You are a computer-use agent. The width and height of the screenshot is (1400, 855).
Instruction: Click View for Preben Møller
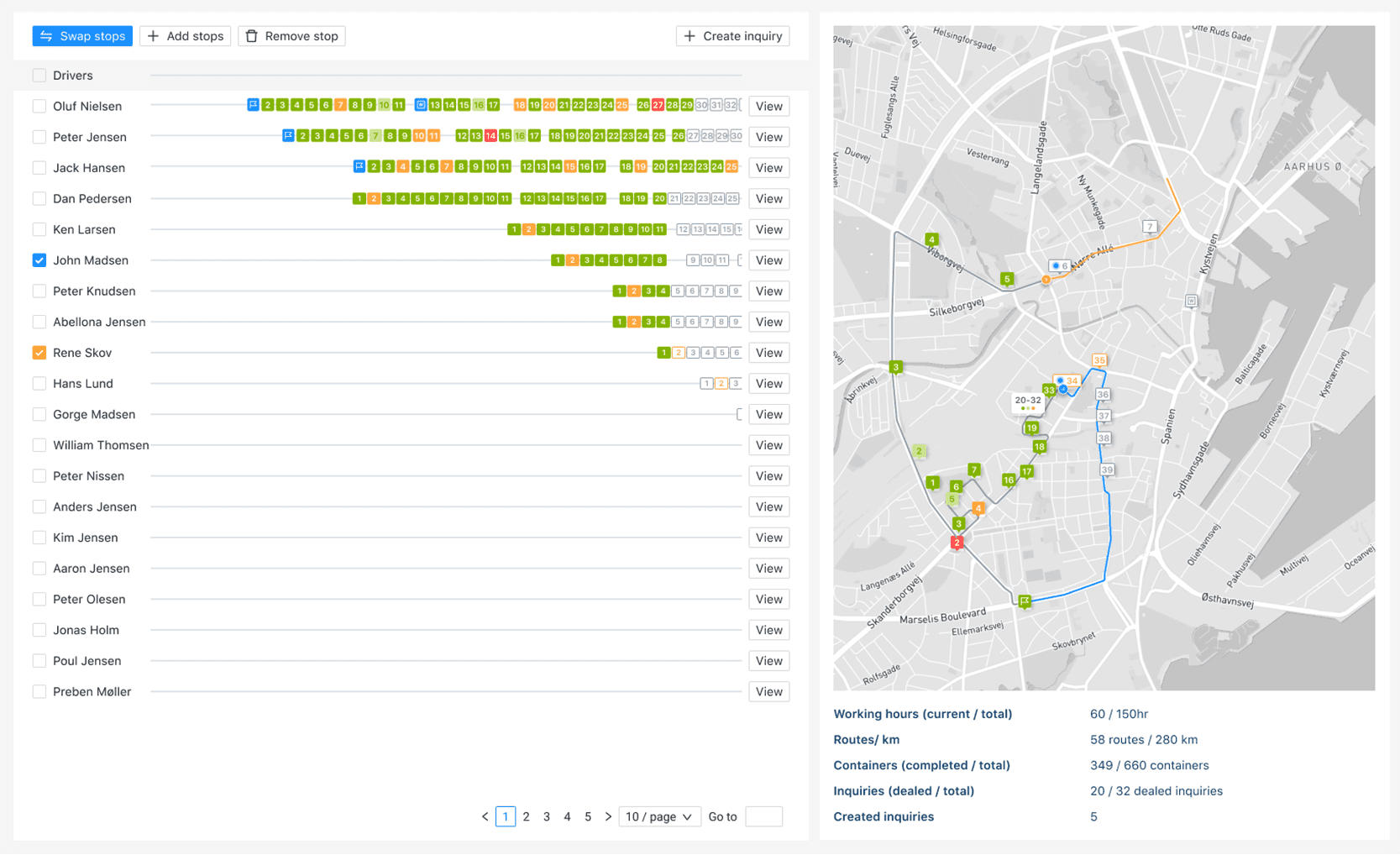pyautogui.click(x=768, y=692)
